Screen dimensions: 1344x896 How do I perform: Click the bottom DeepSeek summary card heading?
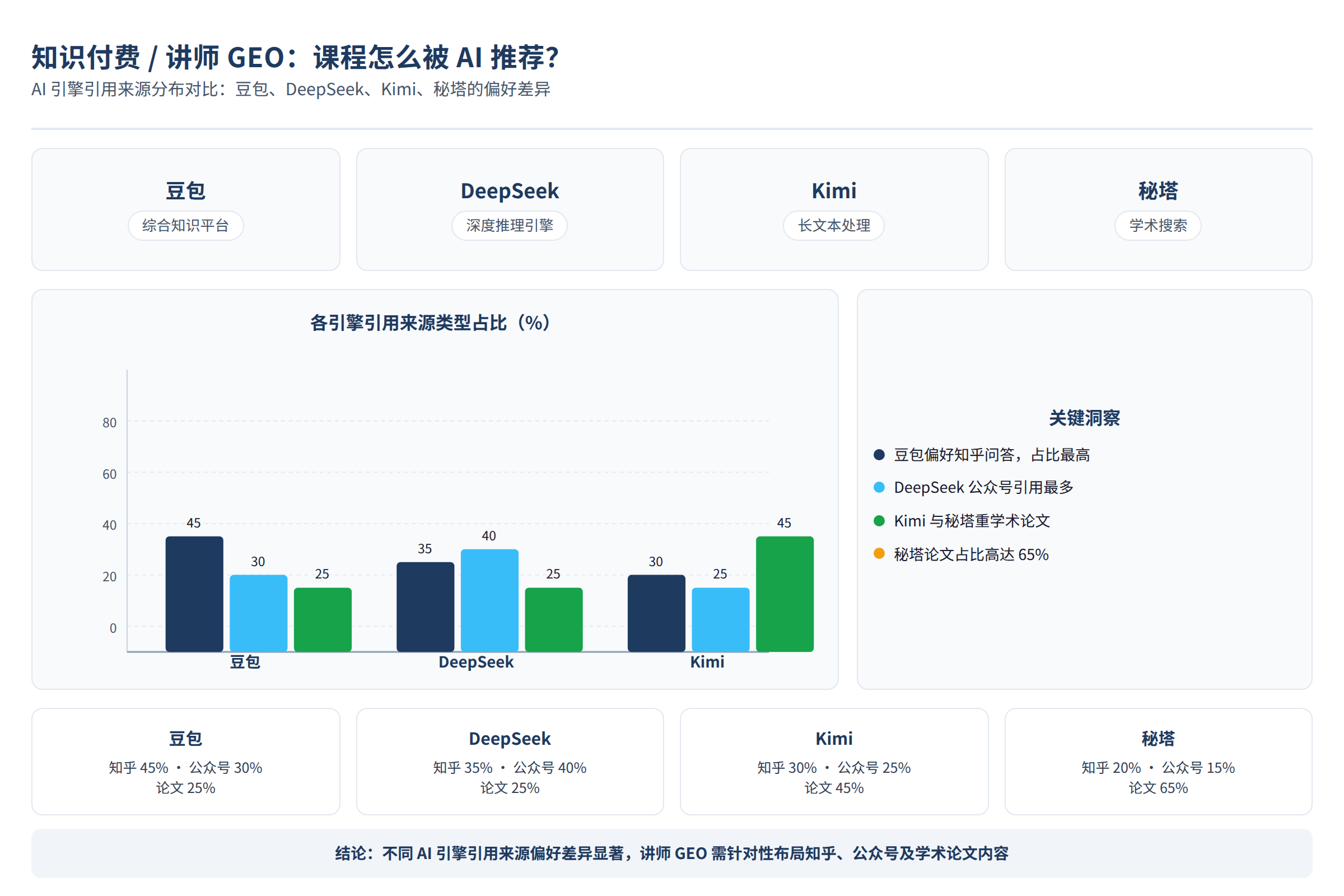(510, 738)
